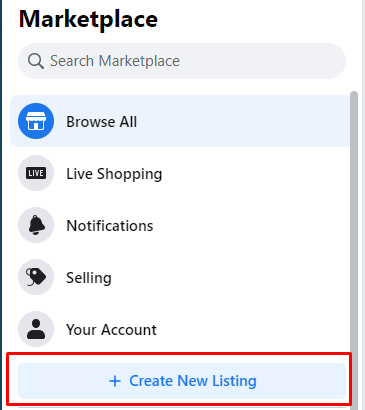Go to the Selling text label
Viewport: 365px width, 410px height.
point(89,278)
